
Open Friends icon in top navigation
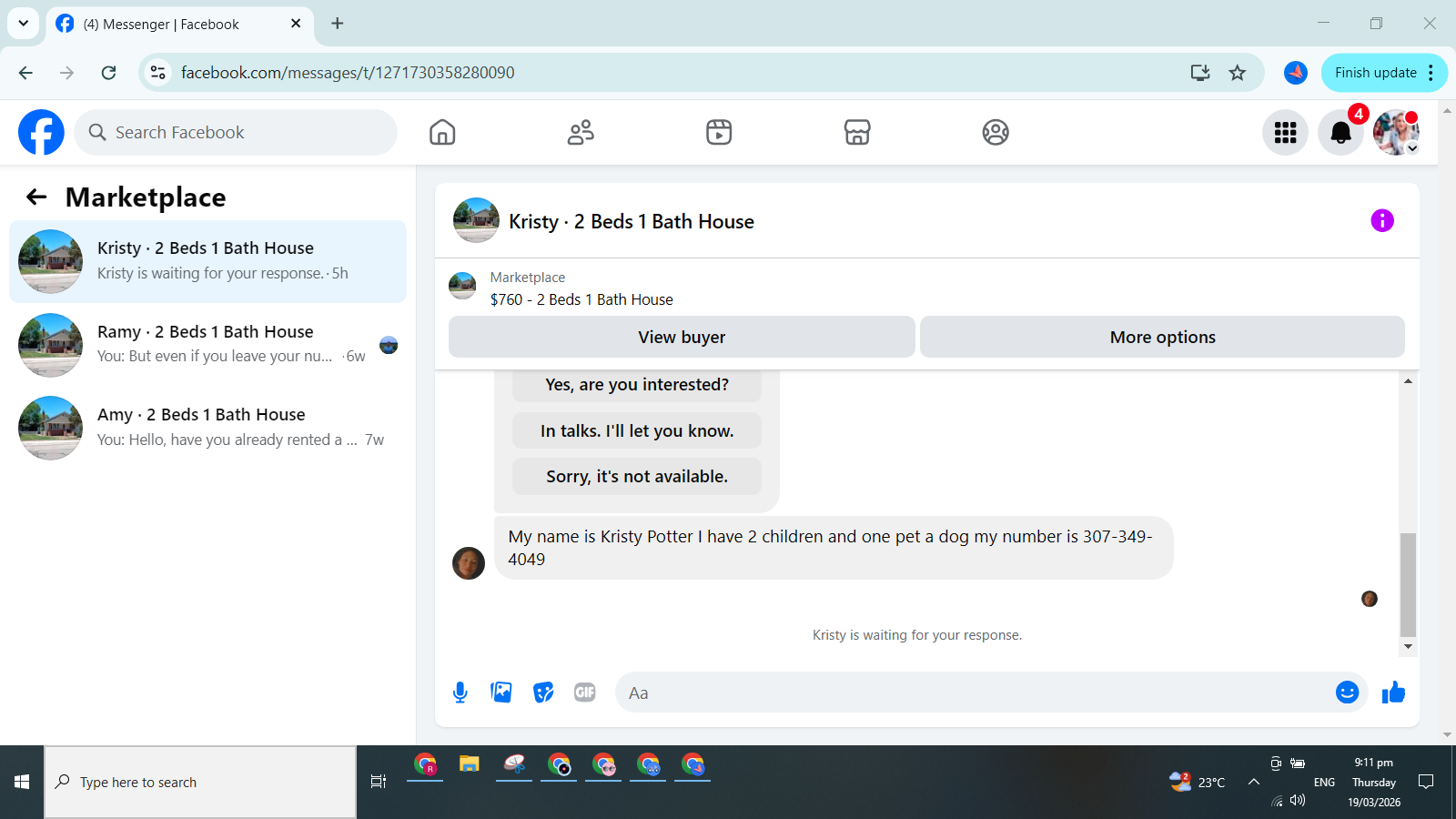click(581, 133)
